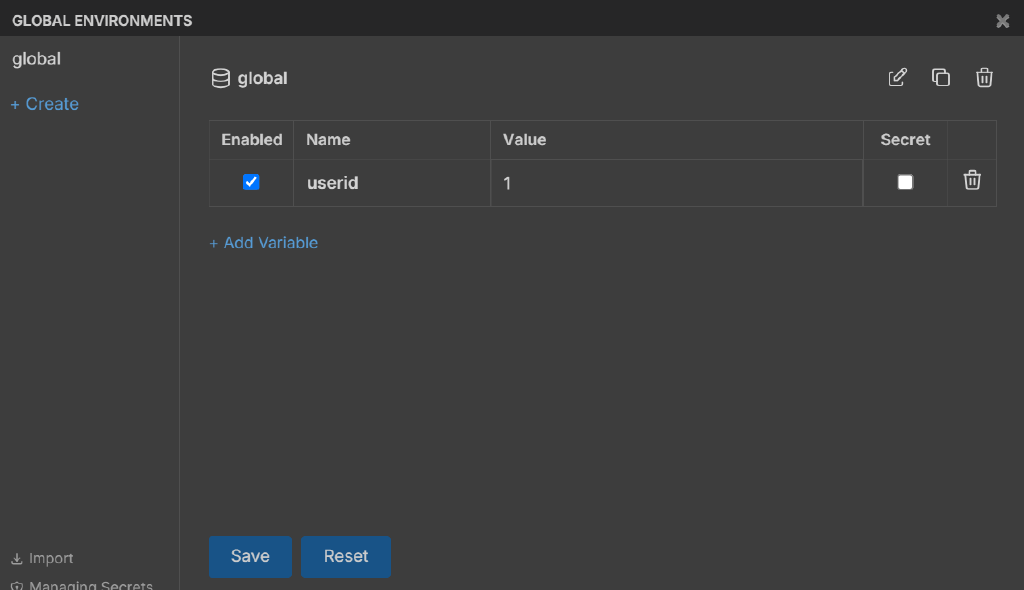Disable the userid variable Enabled checkbox
The height and width of the screenshot is (590, 1024).
pyautogui.click(x=251, y=182)
